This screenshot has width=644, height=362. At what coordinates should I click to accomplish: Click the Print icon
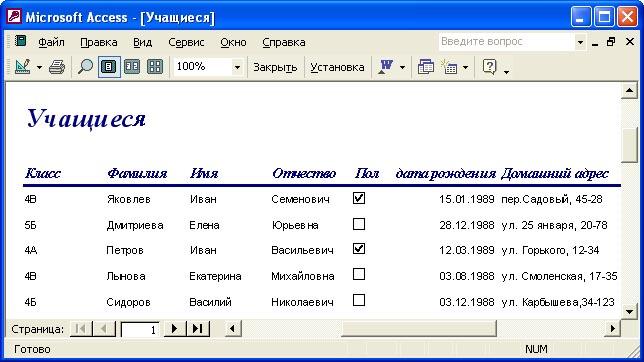57,67
